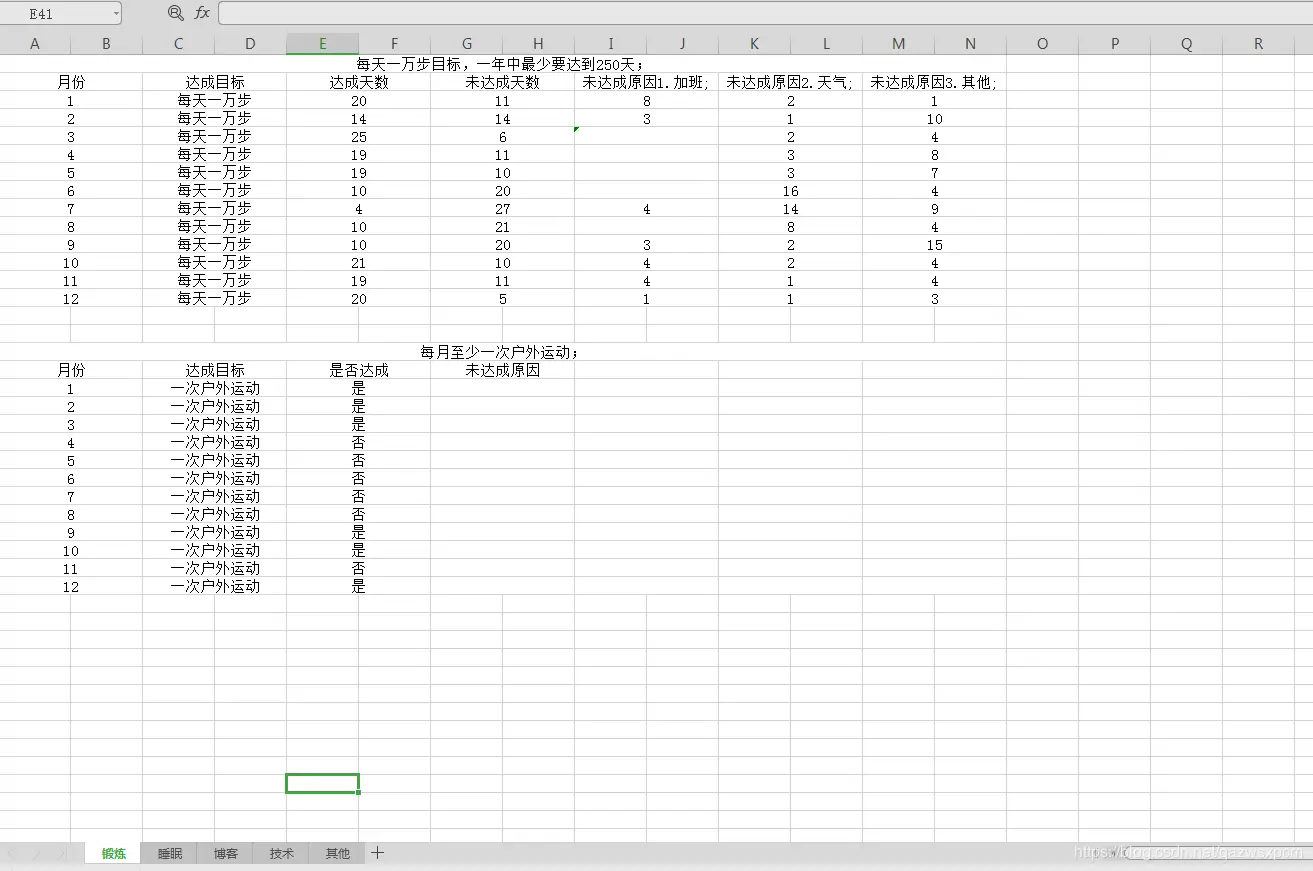Screen dimensions: 1313x871
Task: Click month 9 in the outdoor table
Action: 71,533
